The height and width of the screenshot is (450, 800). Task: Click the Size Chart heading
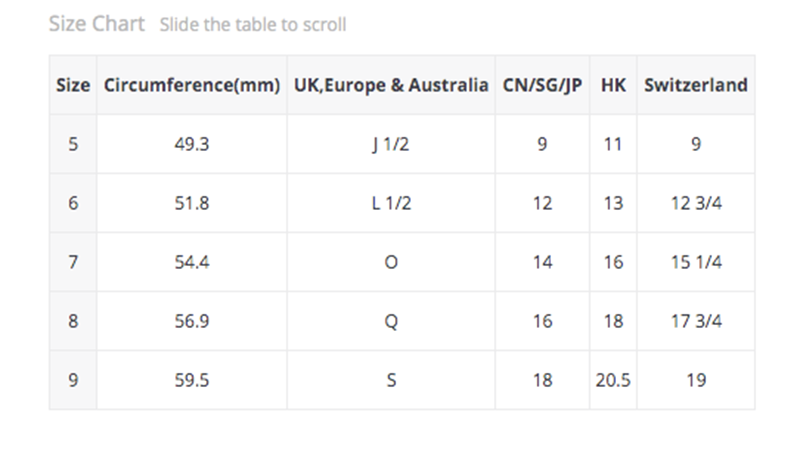tap(97, 23)
